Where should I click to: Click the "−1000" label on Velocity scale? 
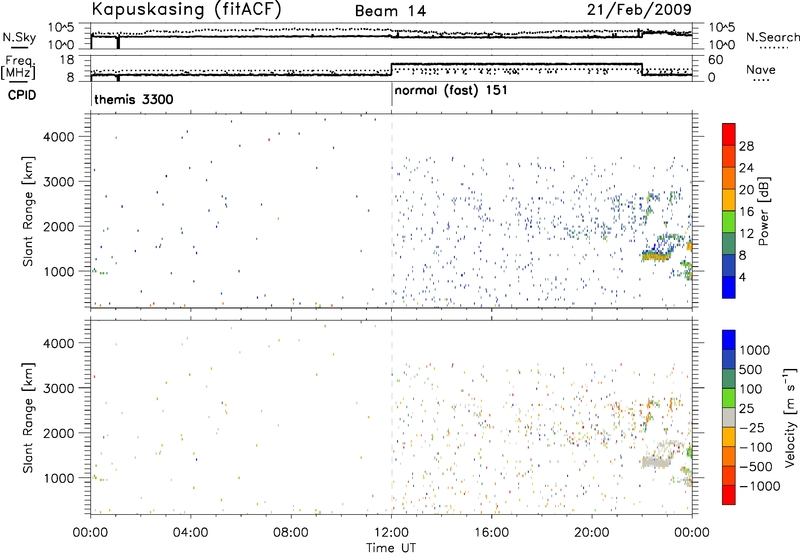759,486
